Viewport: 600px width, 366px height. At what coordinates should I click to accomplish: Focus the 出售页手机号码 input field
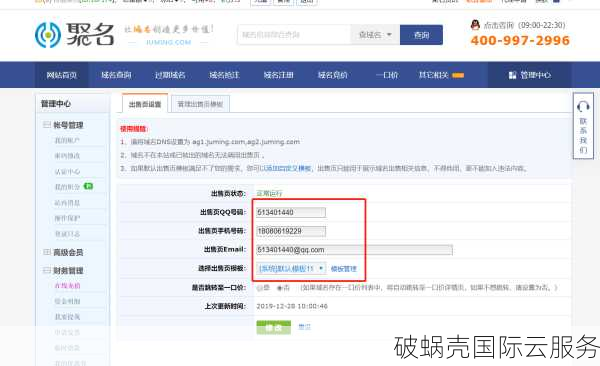coord(291,231)
